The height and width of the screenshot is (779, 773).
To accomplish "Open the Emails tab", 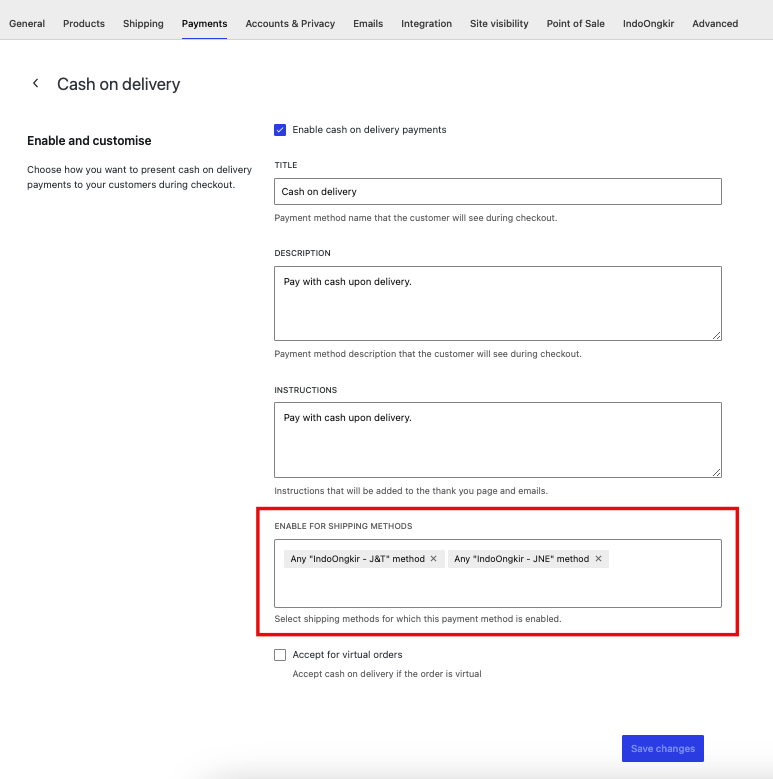I will [368, 23].
